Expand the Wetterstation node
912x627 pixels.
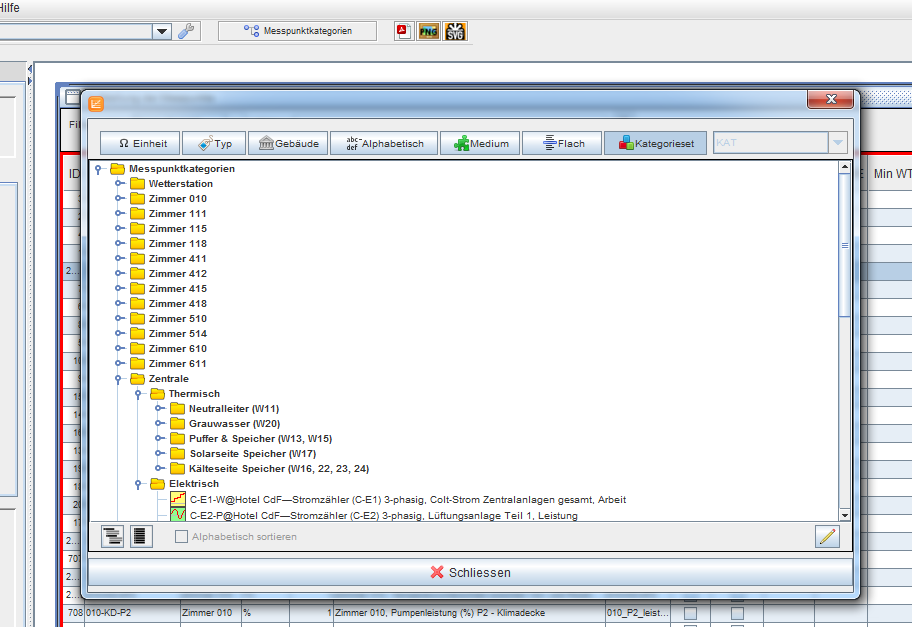[119, 183]
